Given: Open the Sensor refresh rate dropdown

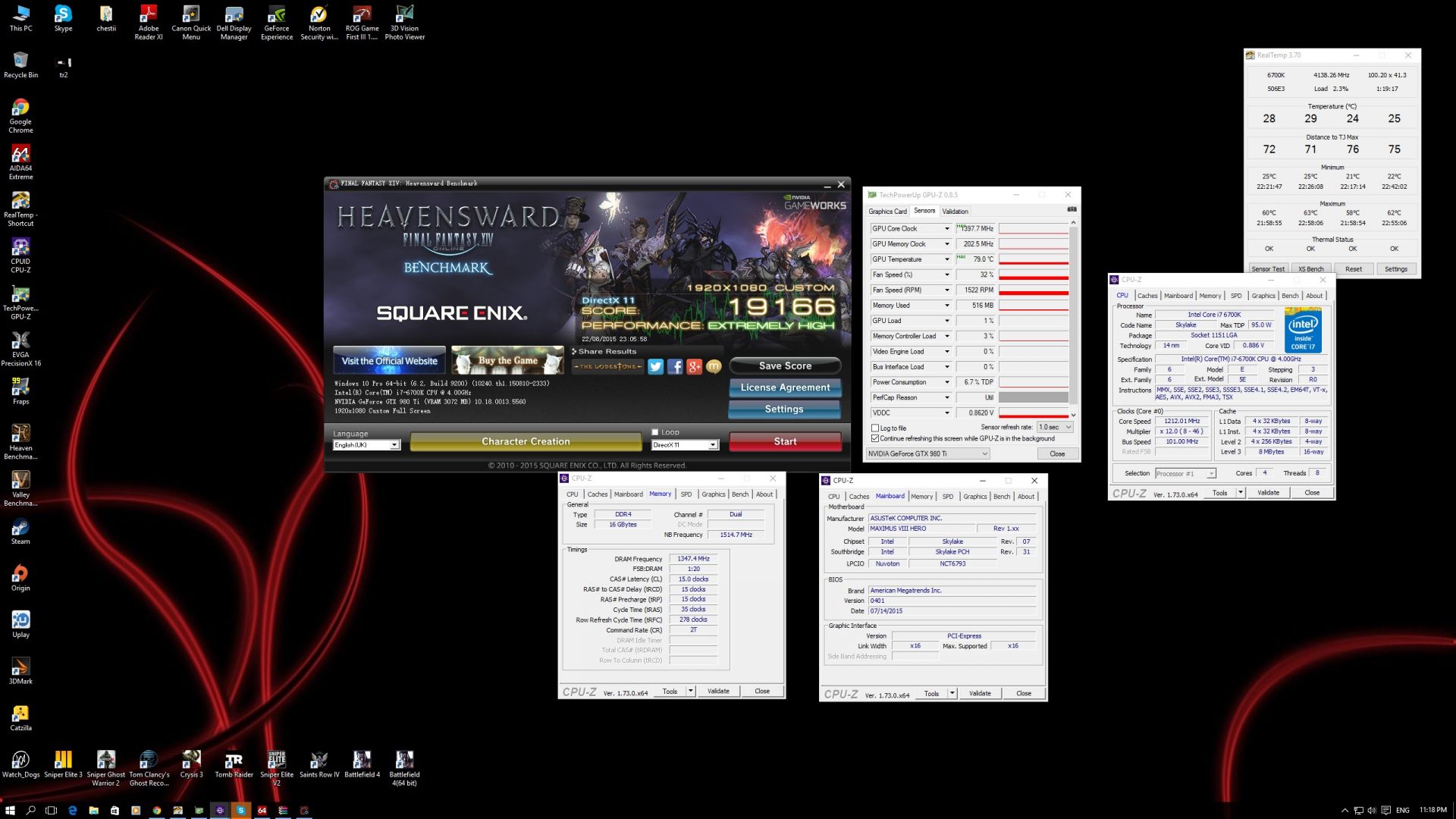Looking at the screenshot, I should click(x=1055, y=427).
